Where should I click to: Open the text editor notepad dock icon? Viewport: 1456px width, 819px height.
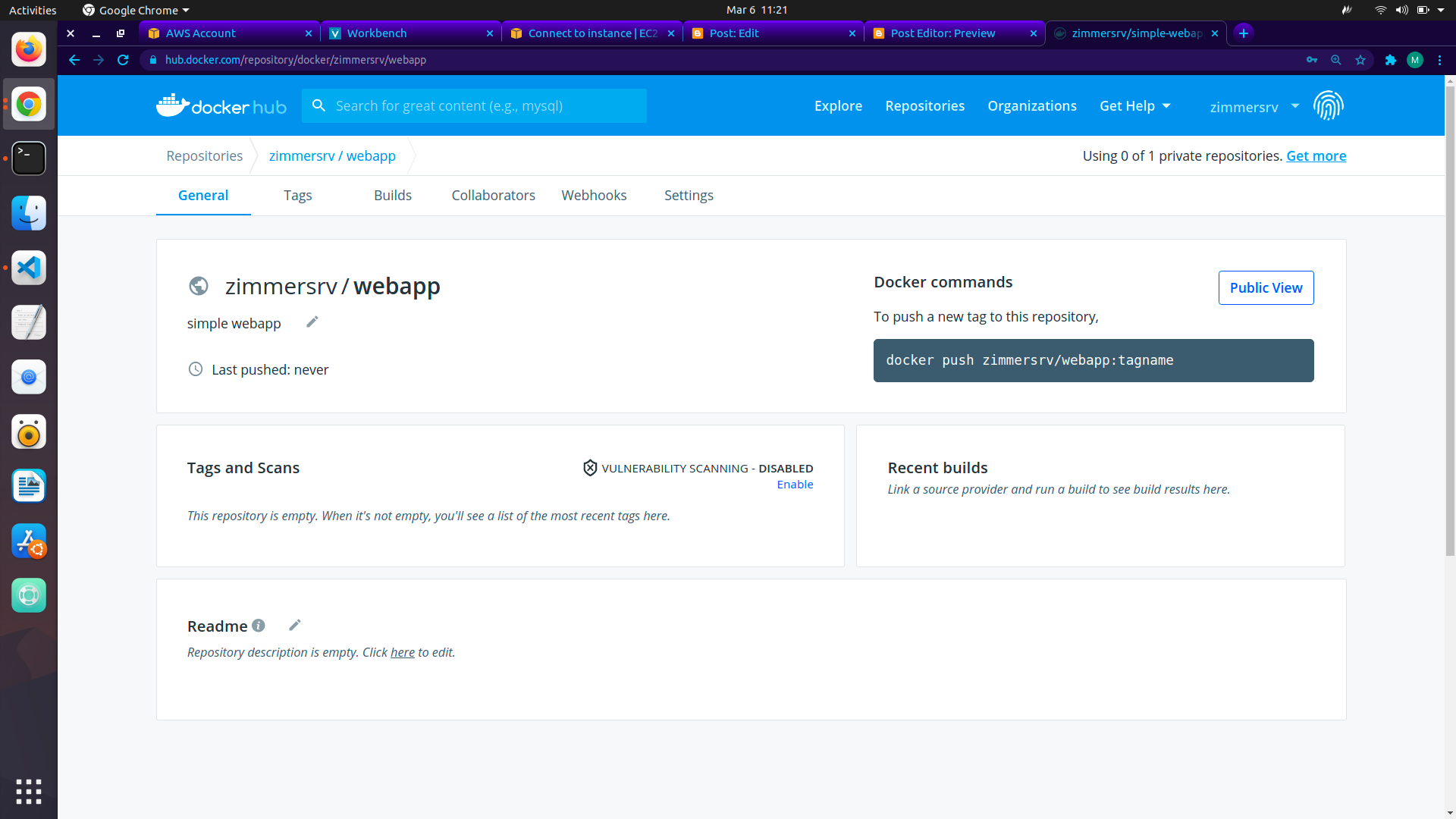pos(29,322)
